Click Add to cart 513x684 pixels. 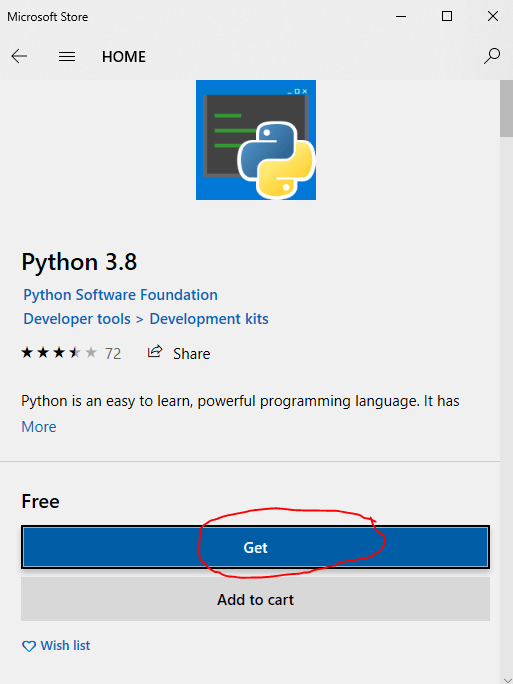(255, 599)
